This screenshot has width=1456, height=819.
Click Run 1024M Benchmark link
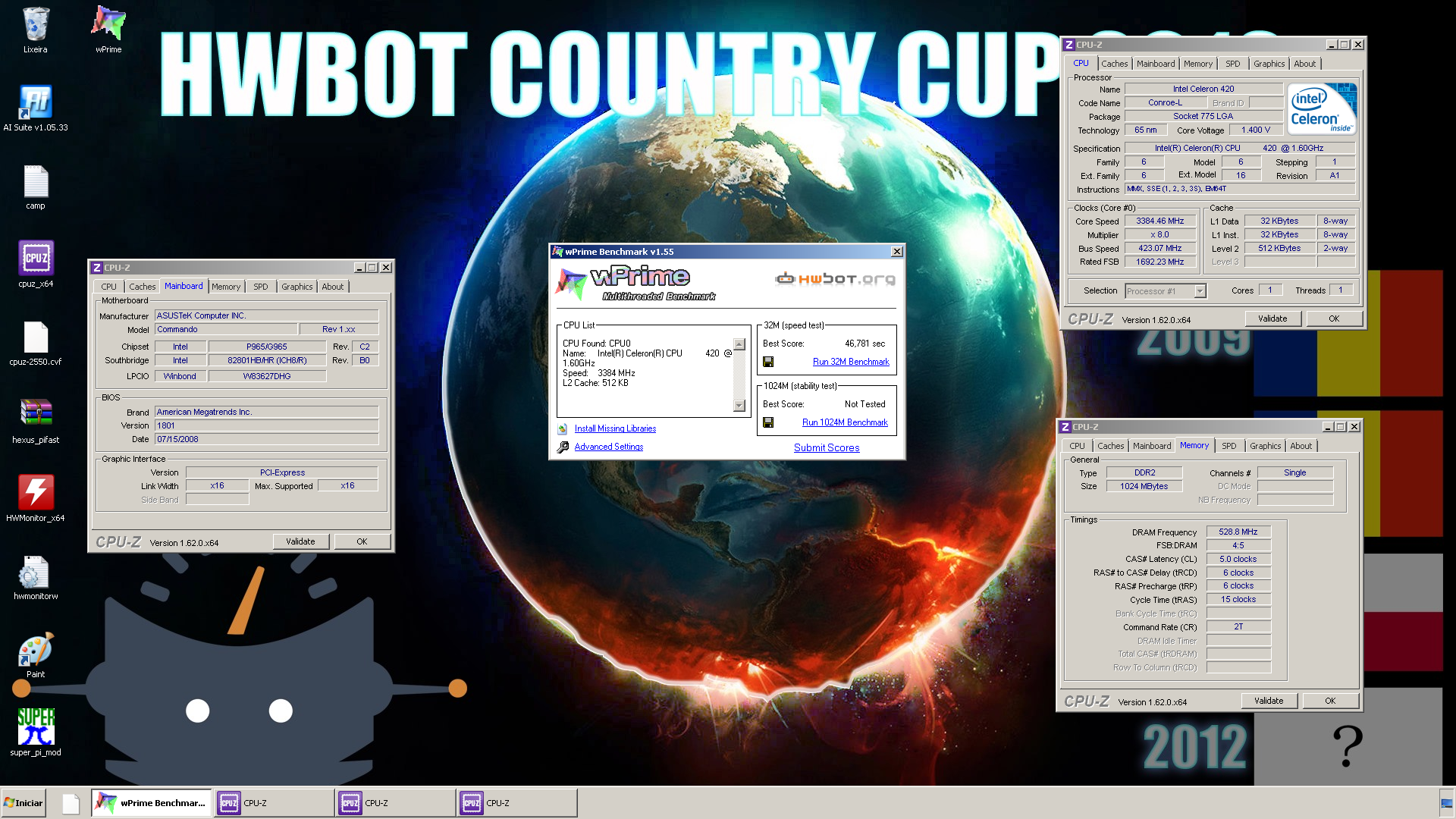845,422
